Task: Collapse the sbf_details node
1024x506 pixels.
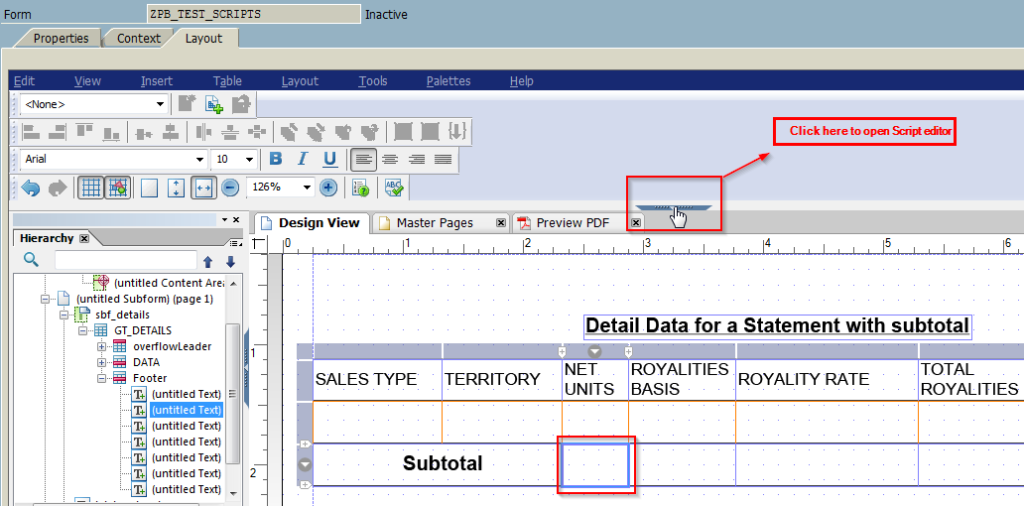Action: [x=64, y=315]
